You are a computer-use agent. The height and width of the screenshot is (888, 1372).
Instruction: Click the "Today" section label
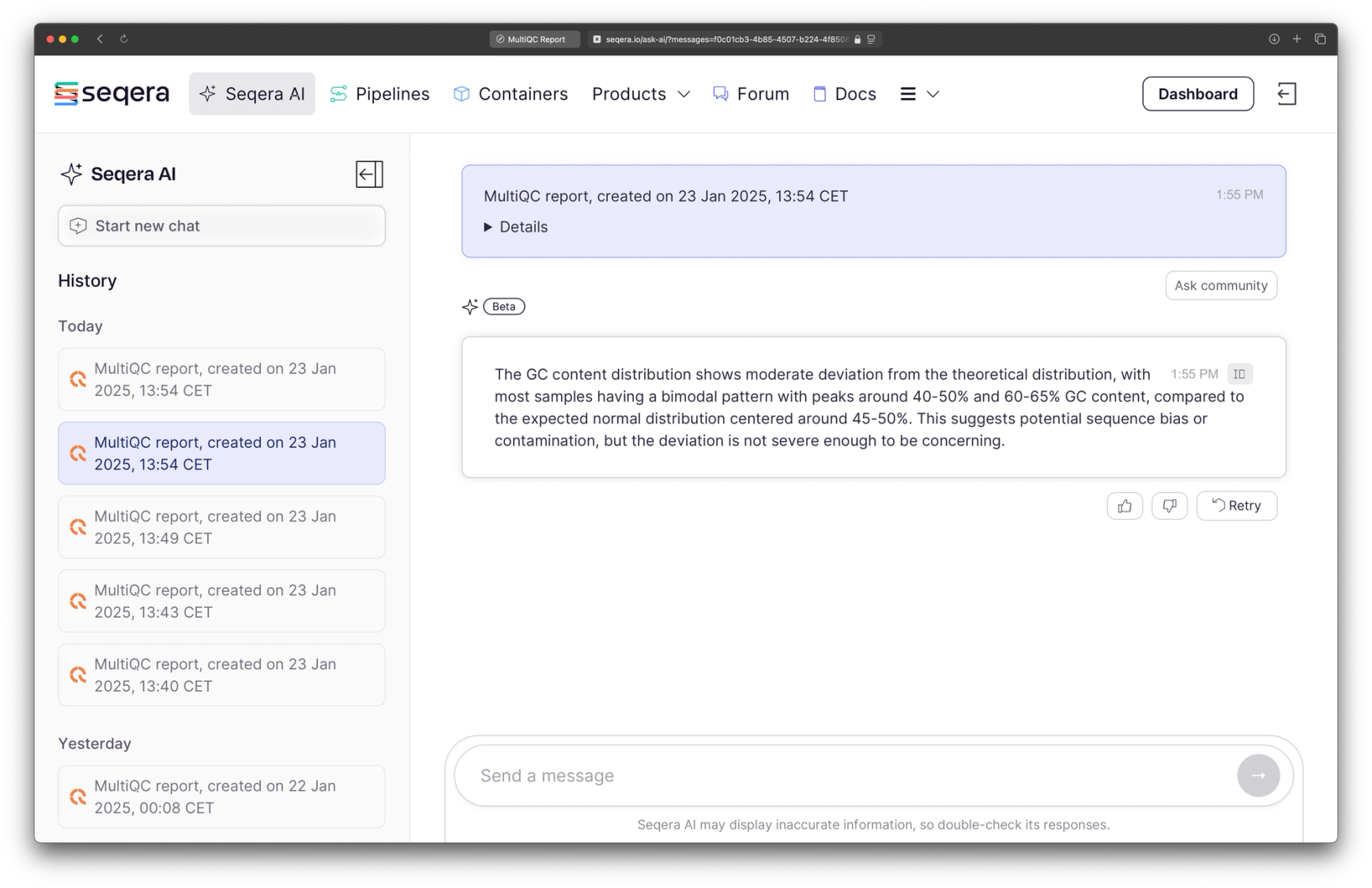tap(81, 326)
